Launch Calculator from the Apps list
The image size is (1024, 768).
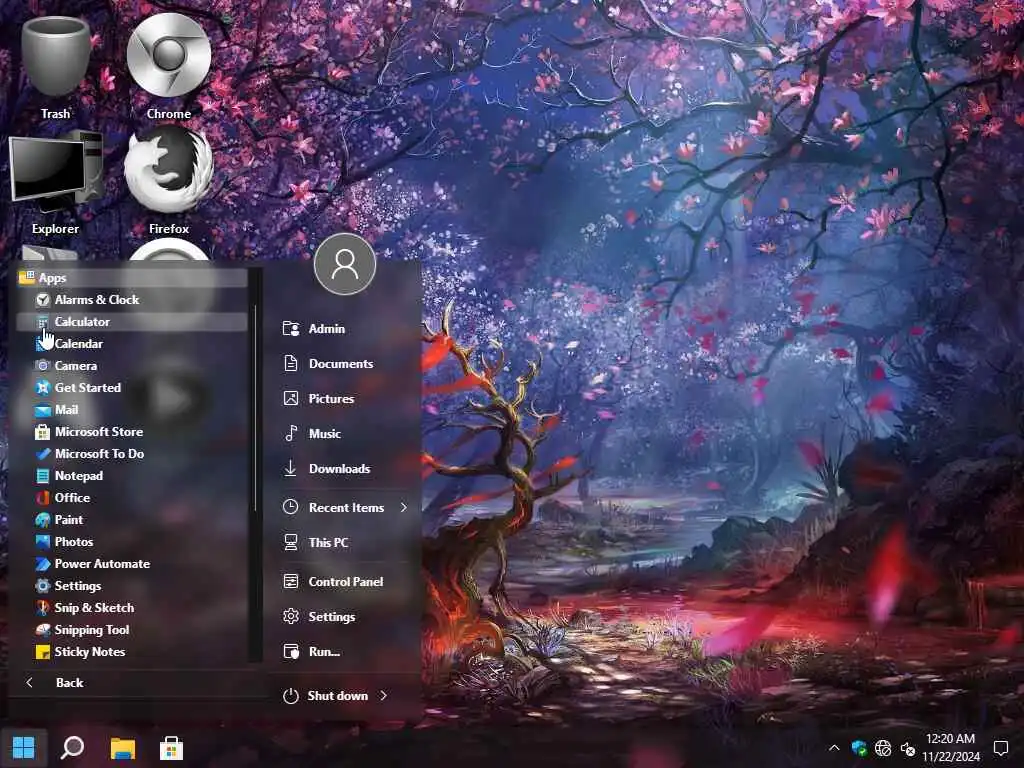pyautogui.click(x=131, y=321)
